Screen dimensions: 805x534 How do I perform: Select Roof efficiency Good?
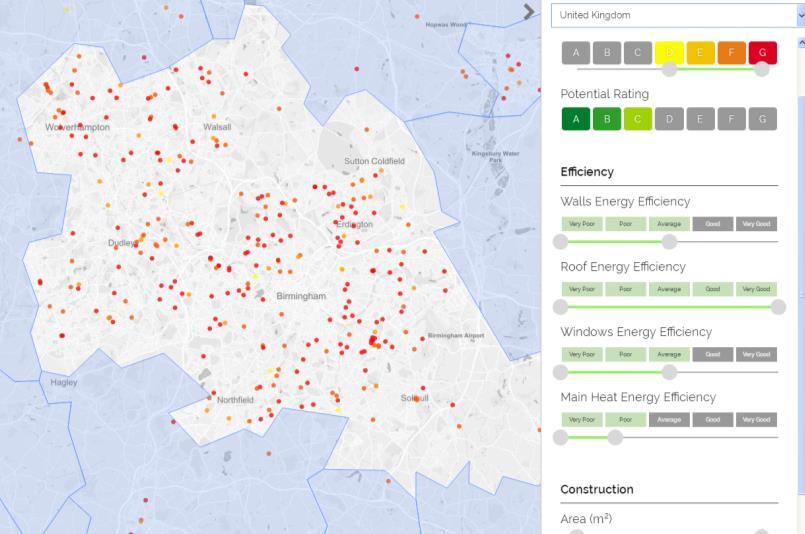[713, 289]
